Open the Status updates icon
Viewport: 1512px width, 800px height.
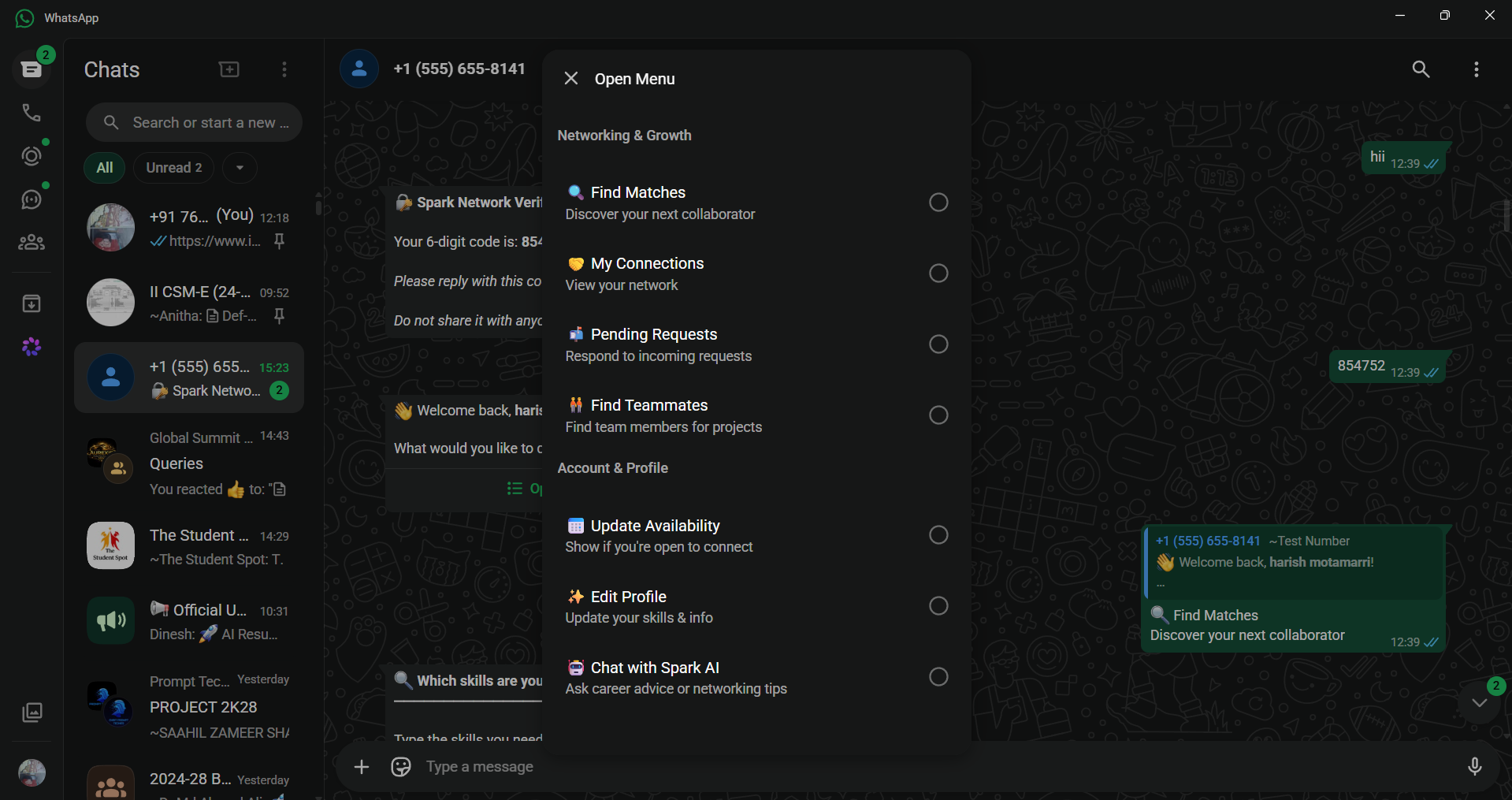pyautogui.click(x=32, y=156)
